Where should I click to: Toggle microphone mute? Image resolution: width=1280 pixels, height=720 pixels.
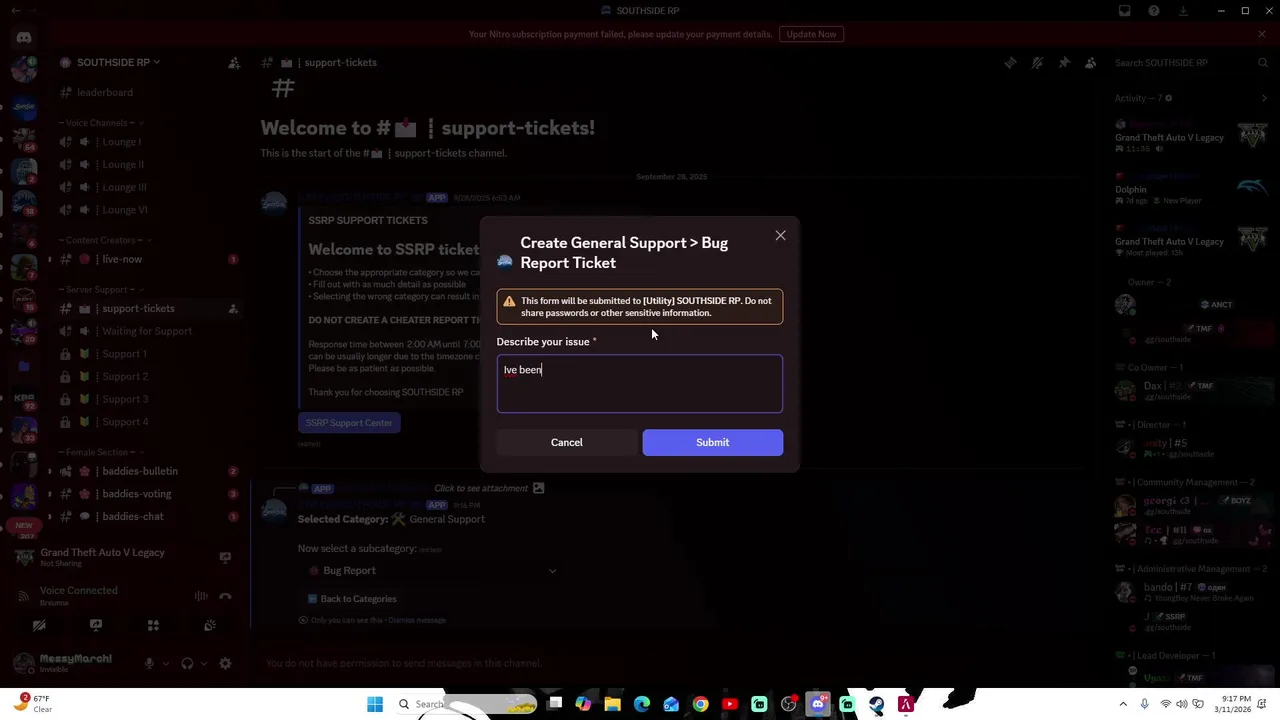point(149,663)
